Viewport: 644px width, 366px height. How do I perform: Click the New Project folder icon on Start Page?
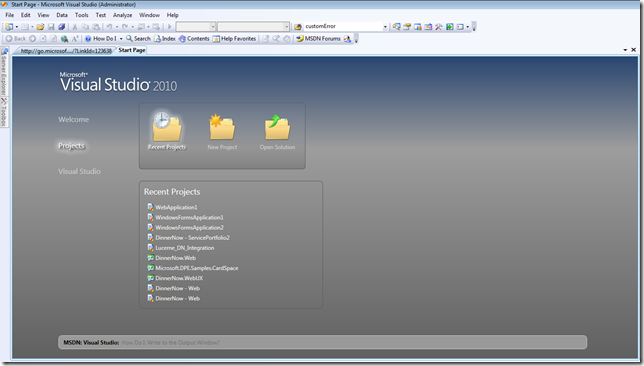tap(222, 127)
